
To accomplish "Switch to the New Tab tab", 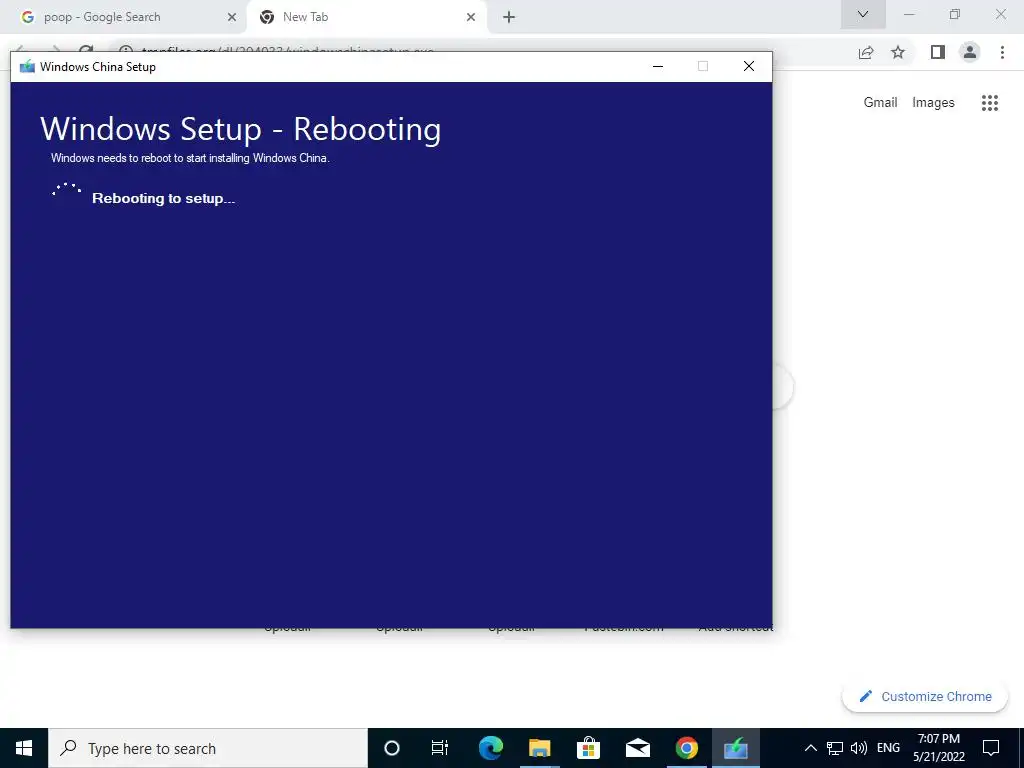I will [x=366, y=17].
